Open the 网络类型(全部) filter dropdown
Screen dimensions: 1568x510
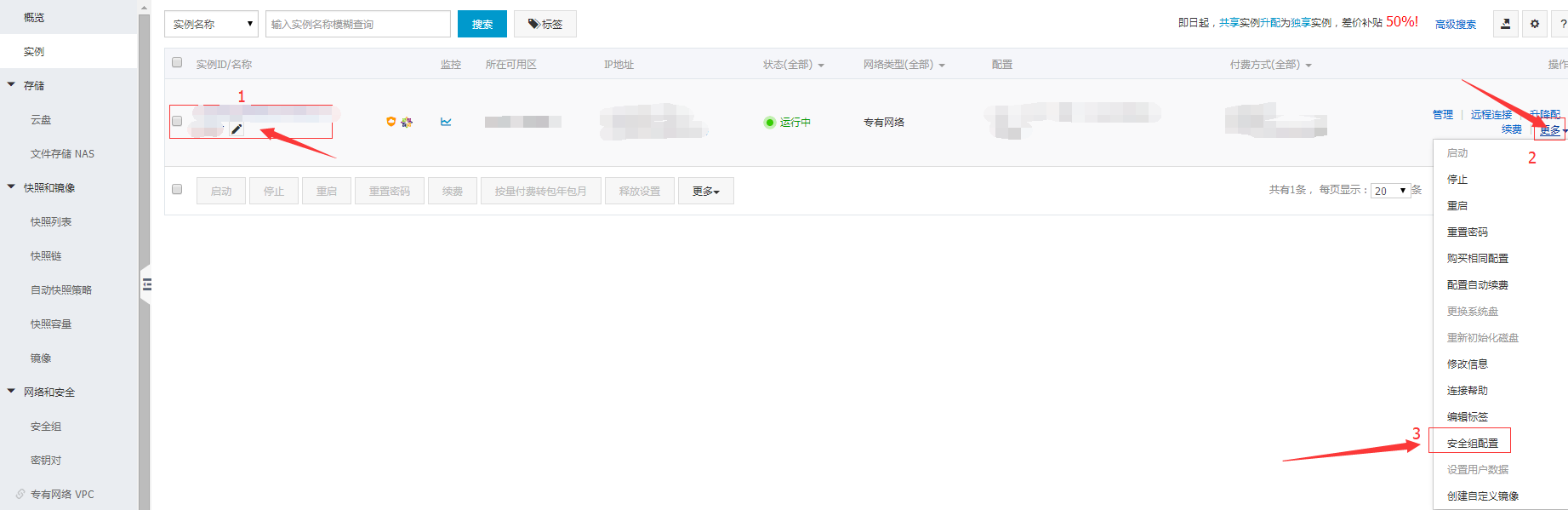pos(904,65)
